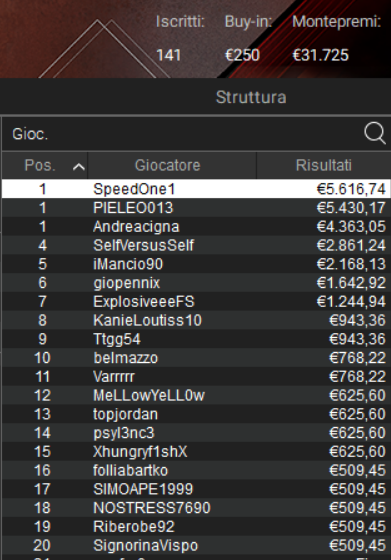Select iMancio90 in fifth place
The image size is (391, 560).
[196, 264]
